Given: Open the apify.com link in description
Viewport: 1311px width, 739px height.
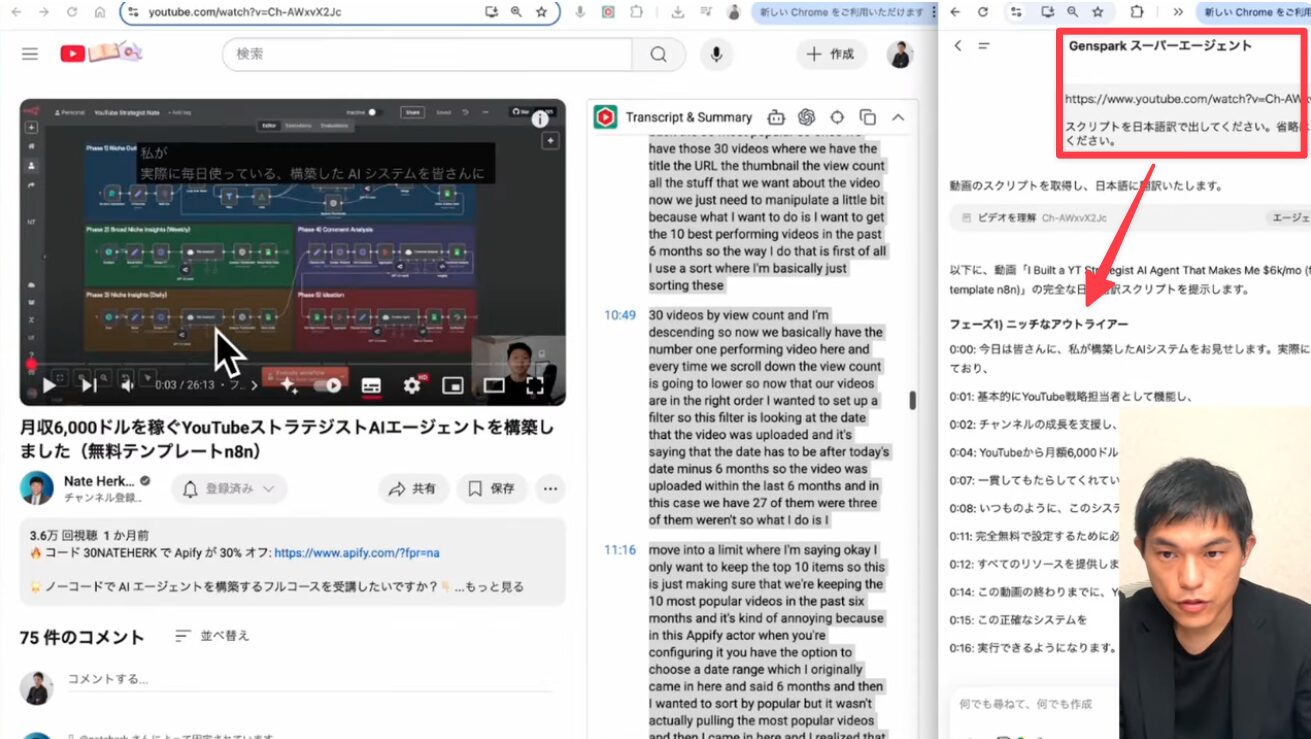Looking at the screenshot, I should 357,552.
